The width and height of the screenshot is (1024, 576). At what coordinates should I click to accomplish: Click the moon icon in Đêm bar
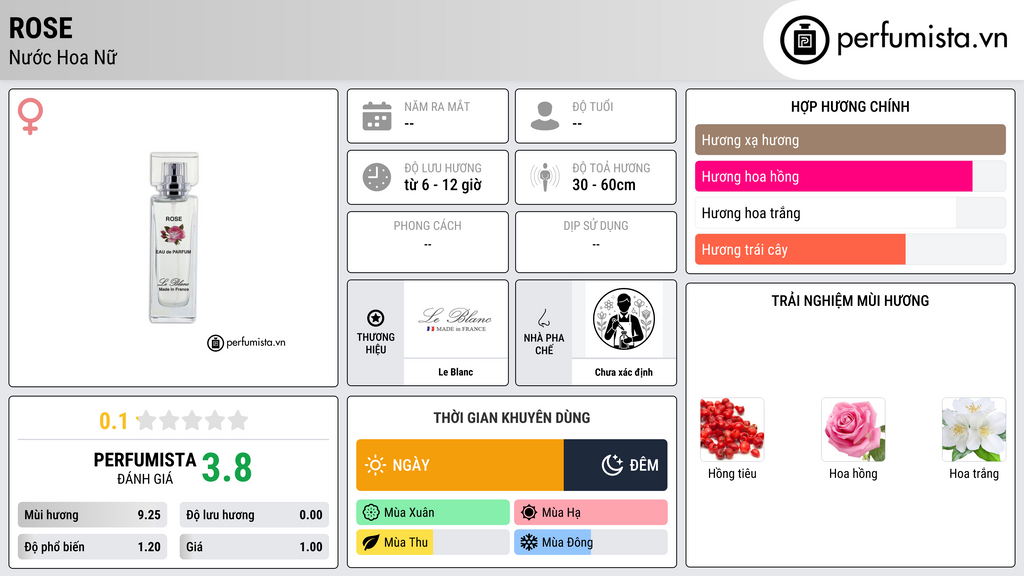click(x=612, y=465)
